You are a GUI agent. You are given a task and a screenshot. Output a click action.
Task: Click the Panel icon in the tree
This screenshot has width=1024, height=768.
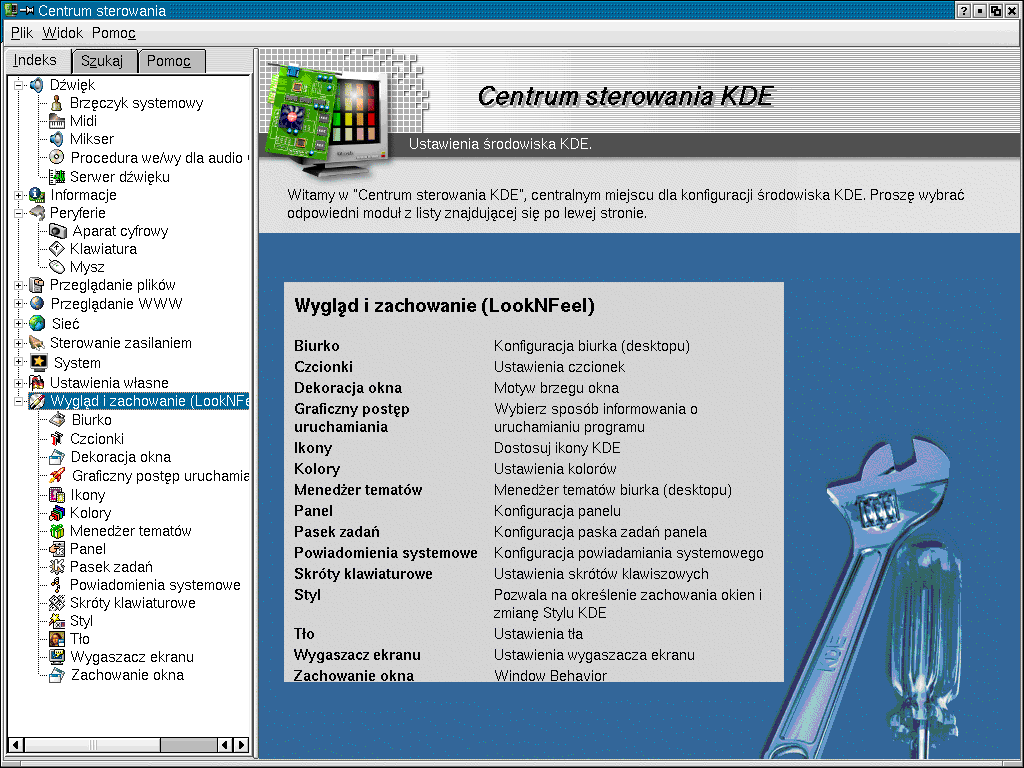(57, 549)
